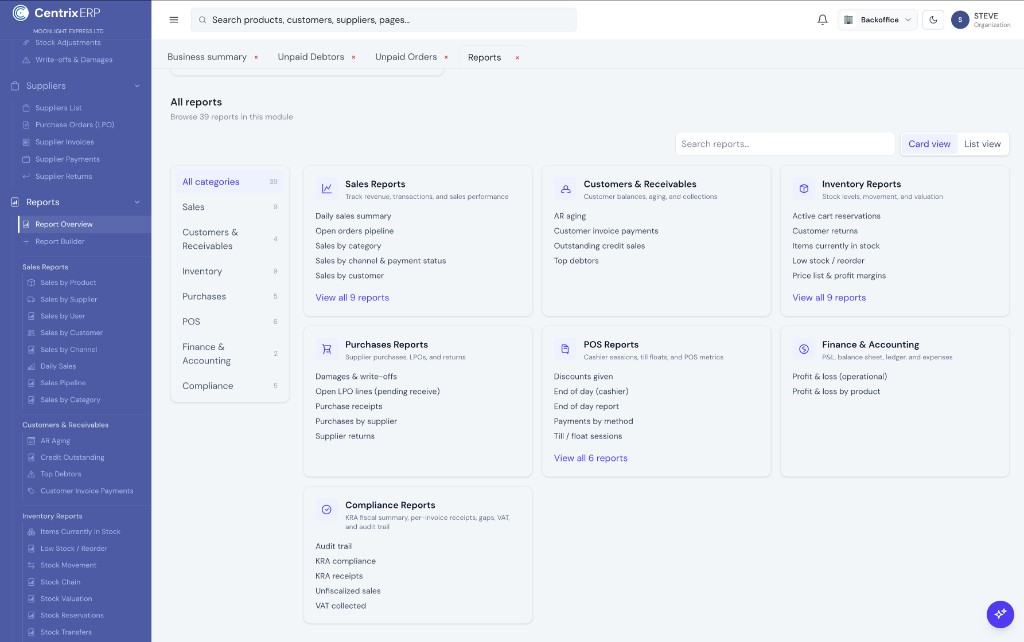This screenshot has width=1024, height=642.
Task: Open the Backoffice dropdown
Action: point(878,20)
